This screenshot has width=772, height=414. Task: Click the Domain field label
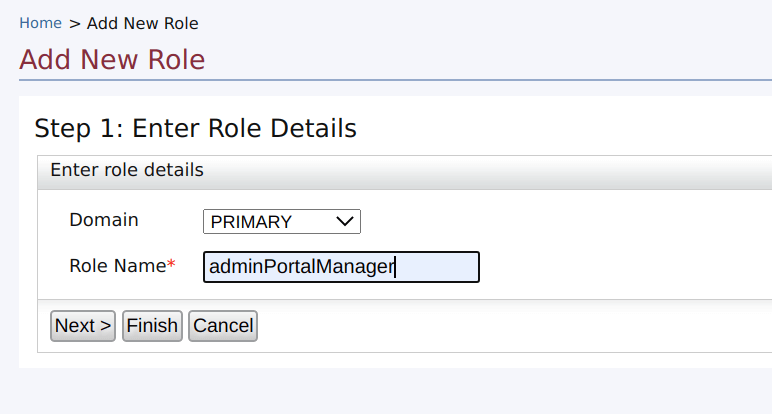(104, 220)
